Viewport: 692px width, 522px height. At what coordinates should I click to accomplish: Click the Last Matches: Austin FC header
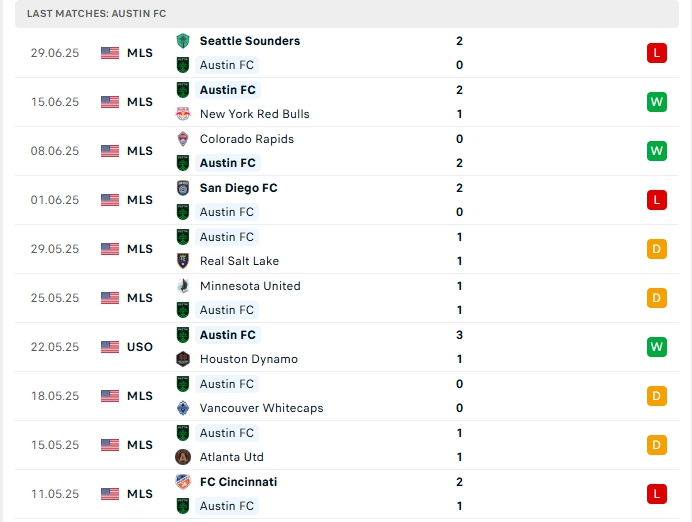click(97, 13)
